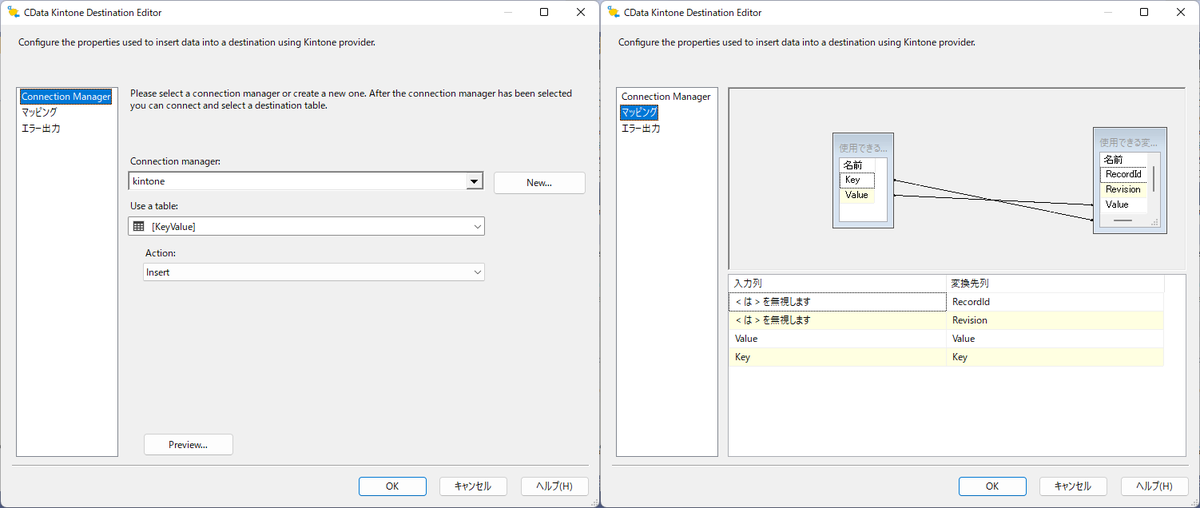Click the table grid icon beside [KeyValue]
This screenshot has width=1200, height=508.
pyautogui.click(x=138, y=227)
